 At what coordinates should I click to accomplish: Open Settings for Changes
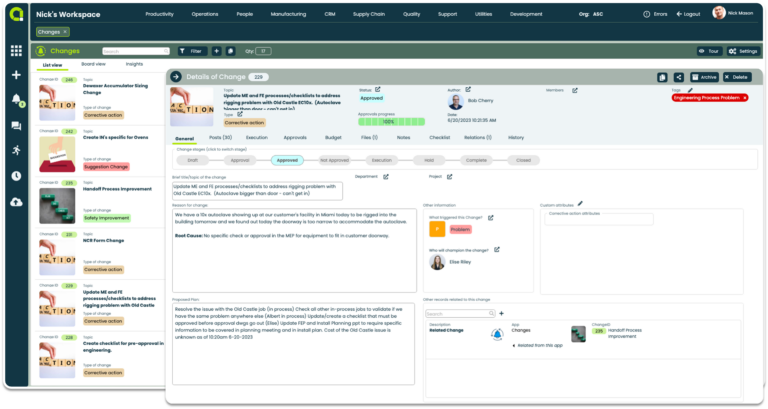pyautogui.click(x=743, y=51)
